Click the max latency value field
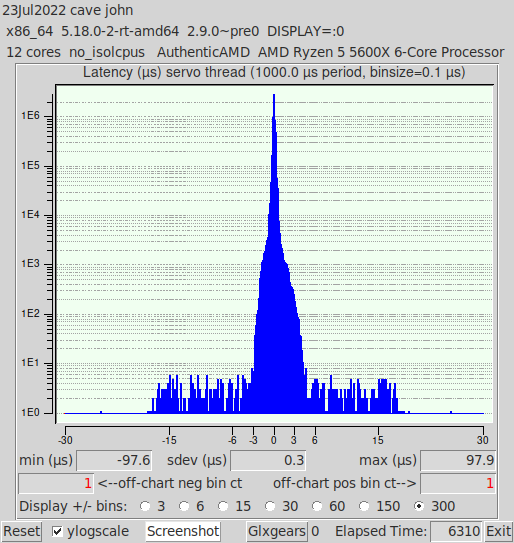This screenshot has width=514, height=543. [458, 461]
